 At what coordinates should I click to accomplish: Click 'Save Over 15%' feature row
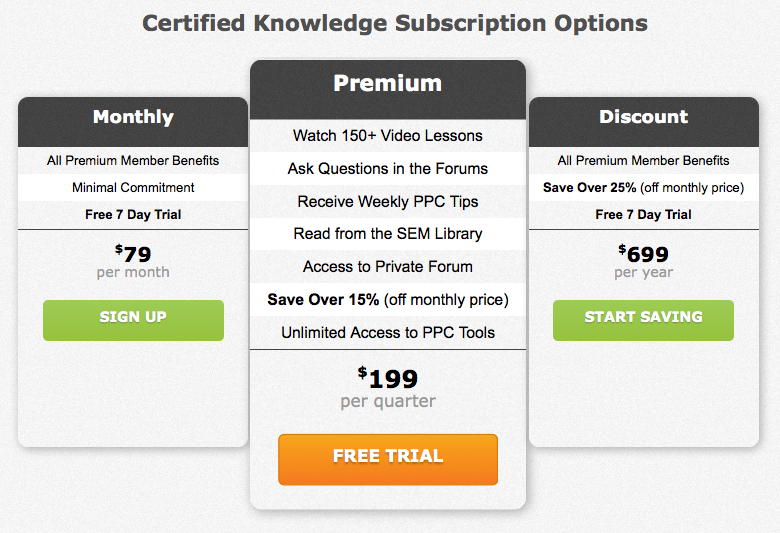point(388,300)
